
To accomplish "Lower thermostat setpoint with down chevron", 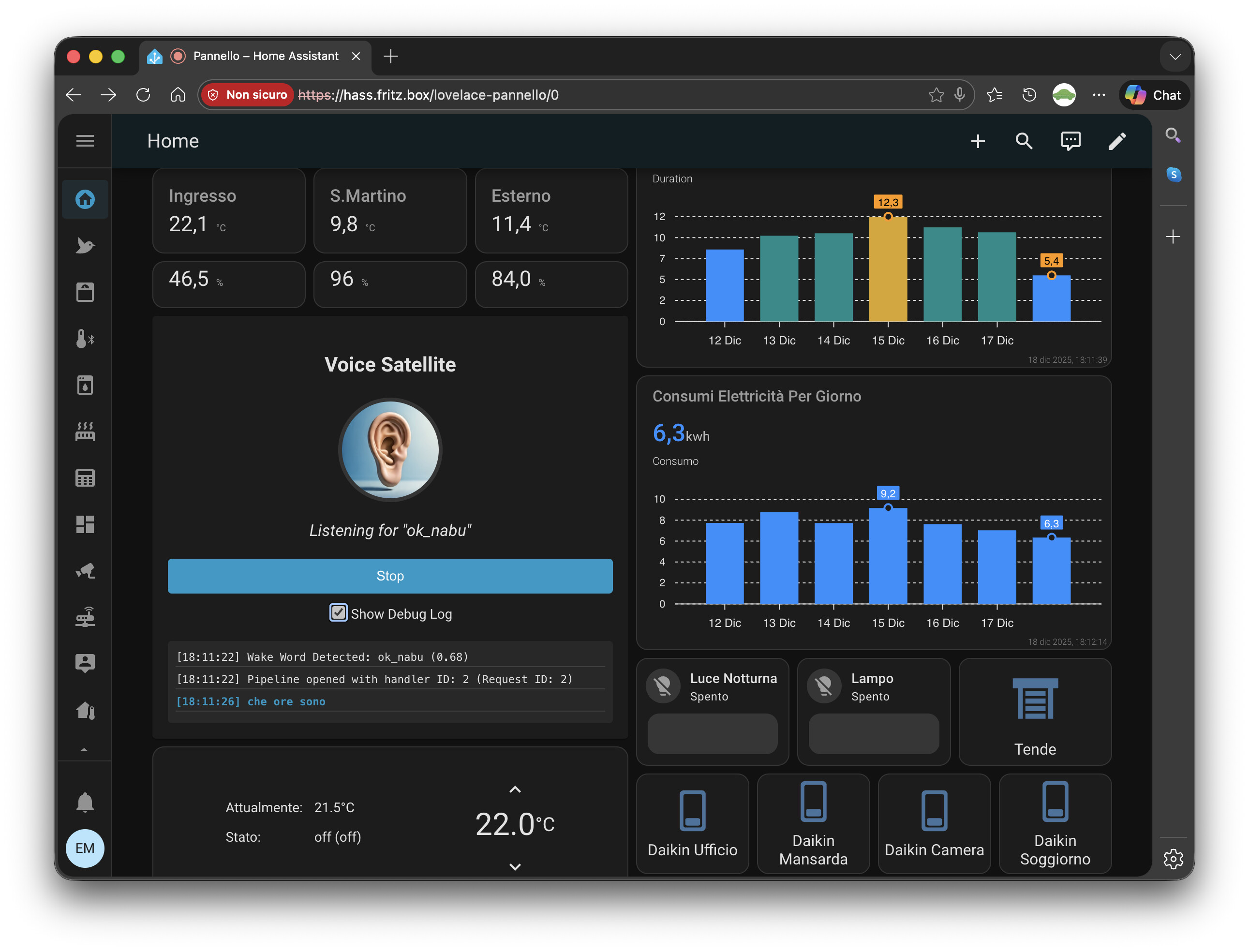I will [x=515, y=866].
